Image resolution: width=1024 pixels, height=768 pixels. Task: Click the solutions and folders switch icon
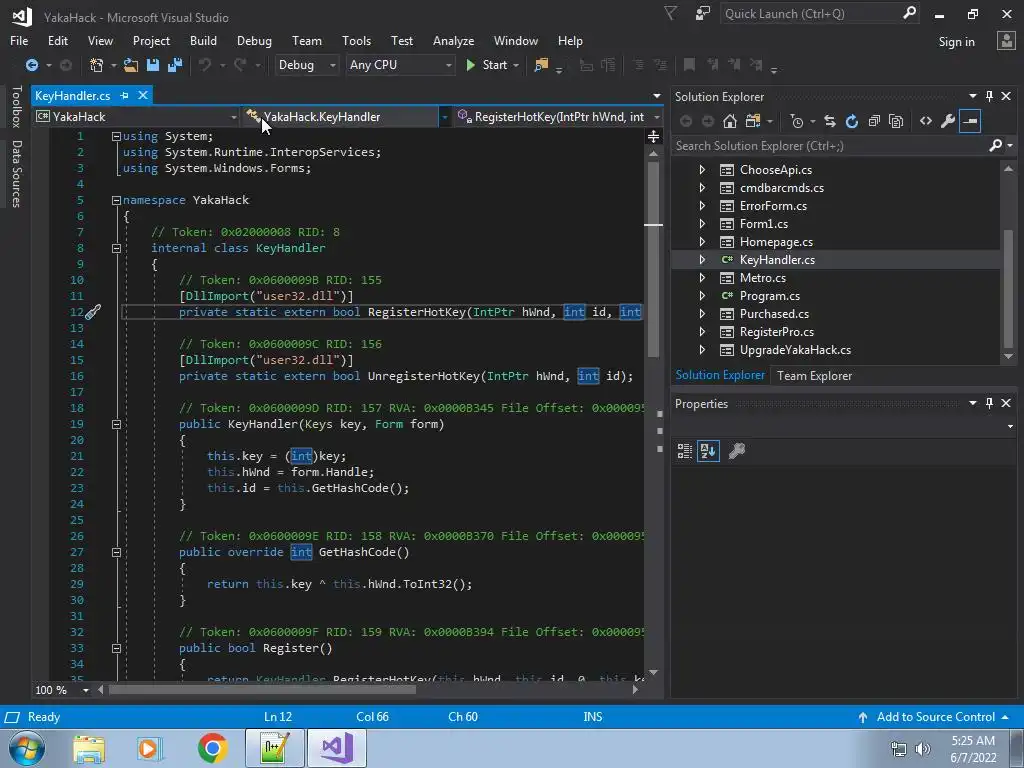[752, 121]
